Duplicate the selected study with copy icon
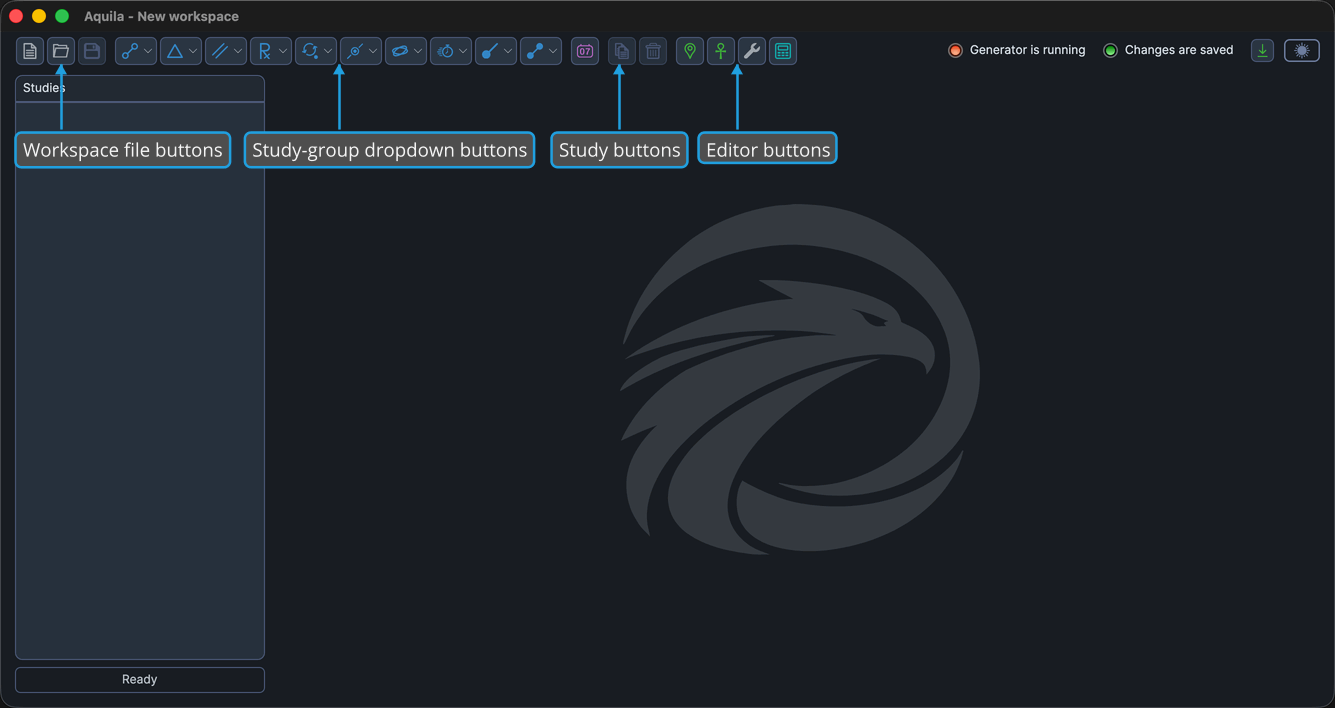Image resolution: width=1335 pixels, height=708 pixels. [x=622, y=51]
